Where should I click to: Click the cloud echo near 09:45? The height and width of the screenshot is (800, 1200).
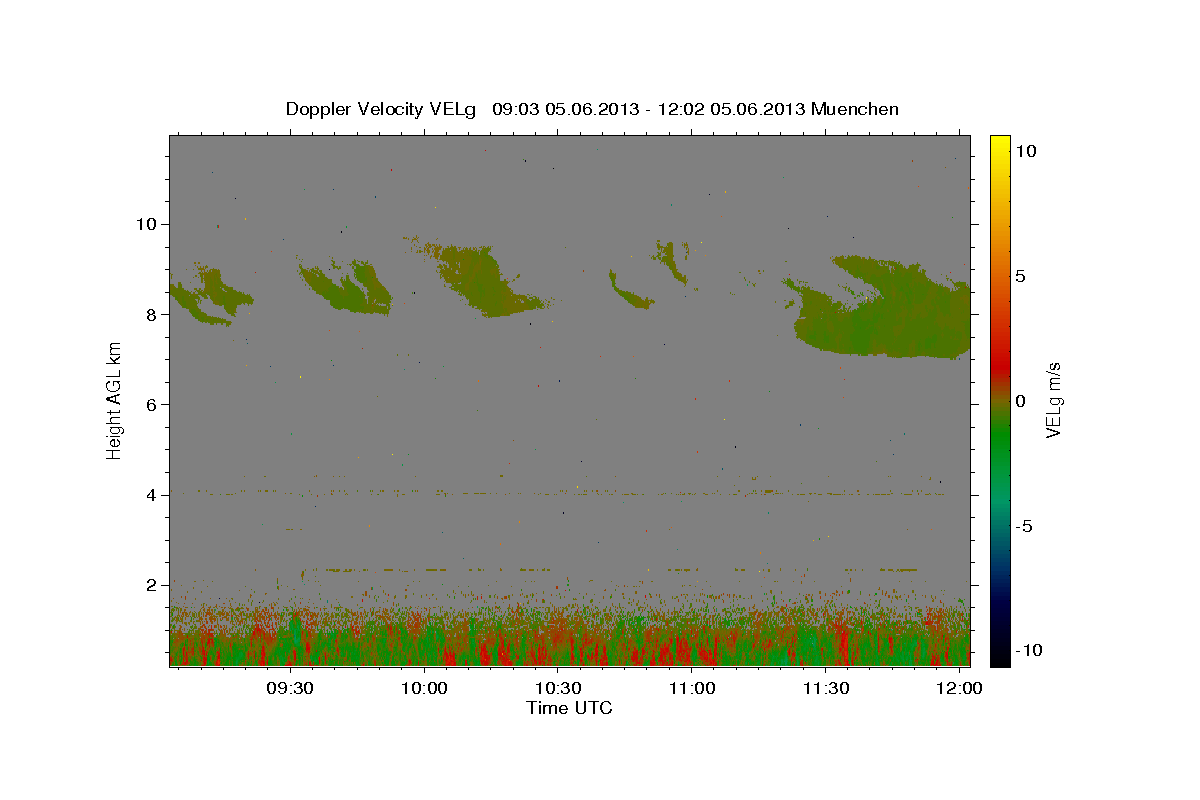(347, 287)
